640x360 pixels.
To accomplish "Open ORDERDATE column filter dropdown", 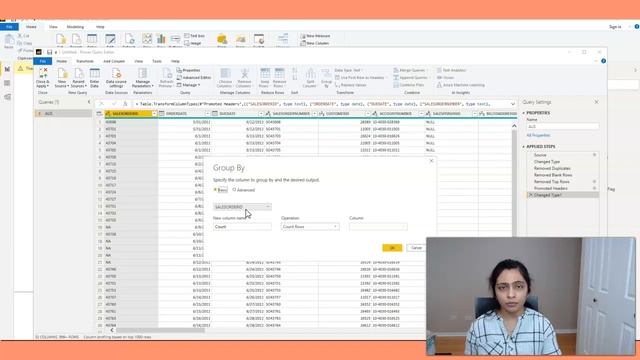I will [x=207, y=113].
